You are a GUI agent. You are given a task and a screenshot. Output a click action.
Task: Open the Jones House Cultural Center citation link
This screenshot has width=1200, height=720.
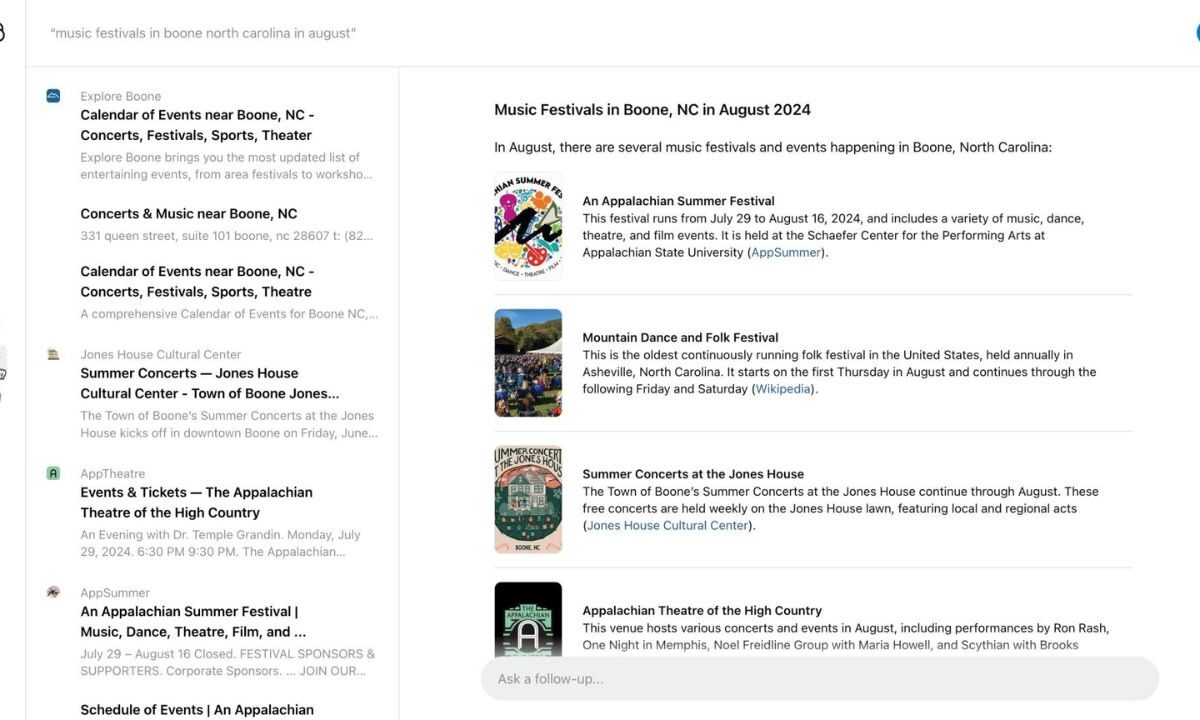pyautogui.click(x=667, y=526)
